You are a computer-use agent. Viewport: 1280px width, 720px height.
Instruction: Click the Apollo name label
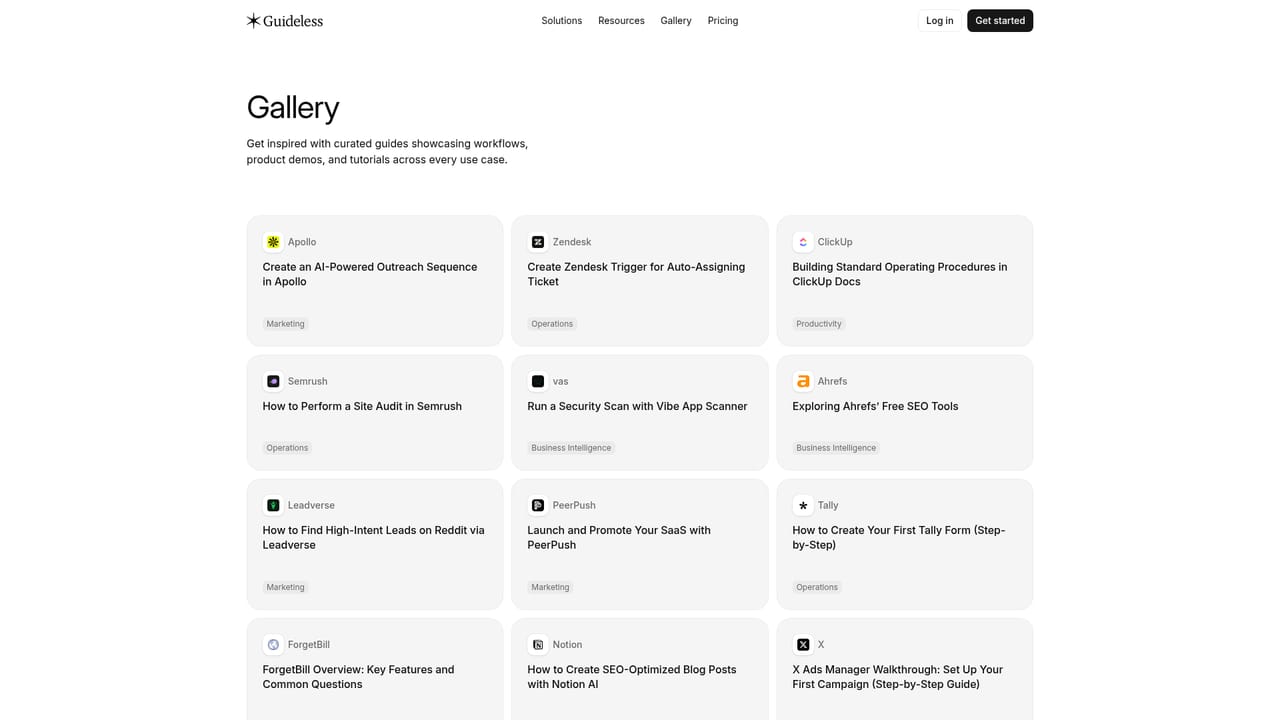pos(302,242)
